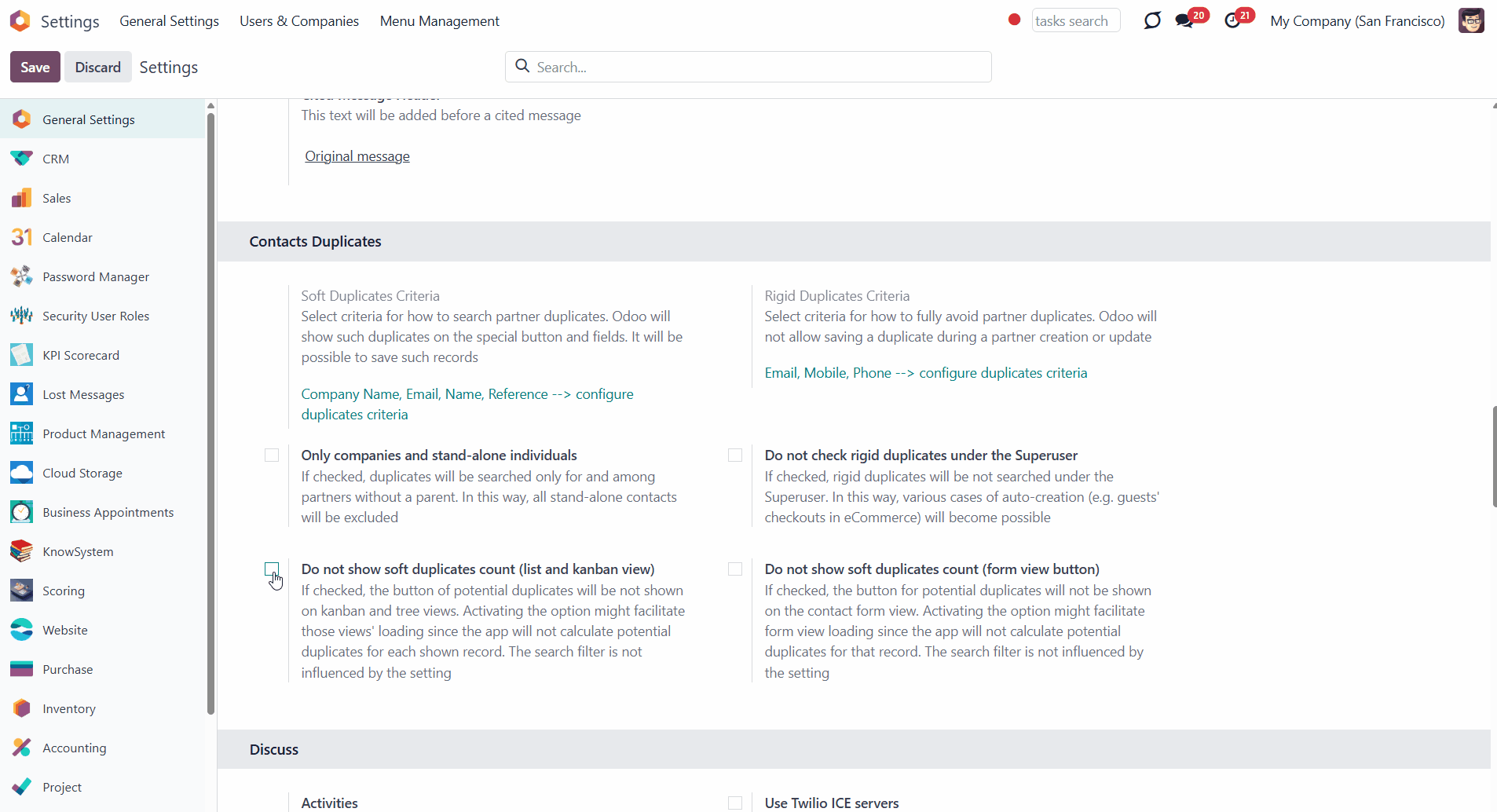Click Rigid Duplicates Criteria label
The width and height of the screenshot is (1497, 812).
point(837,296)
